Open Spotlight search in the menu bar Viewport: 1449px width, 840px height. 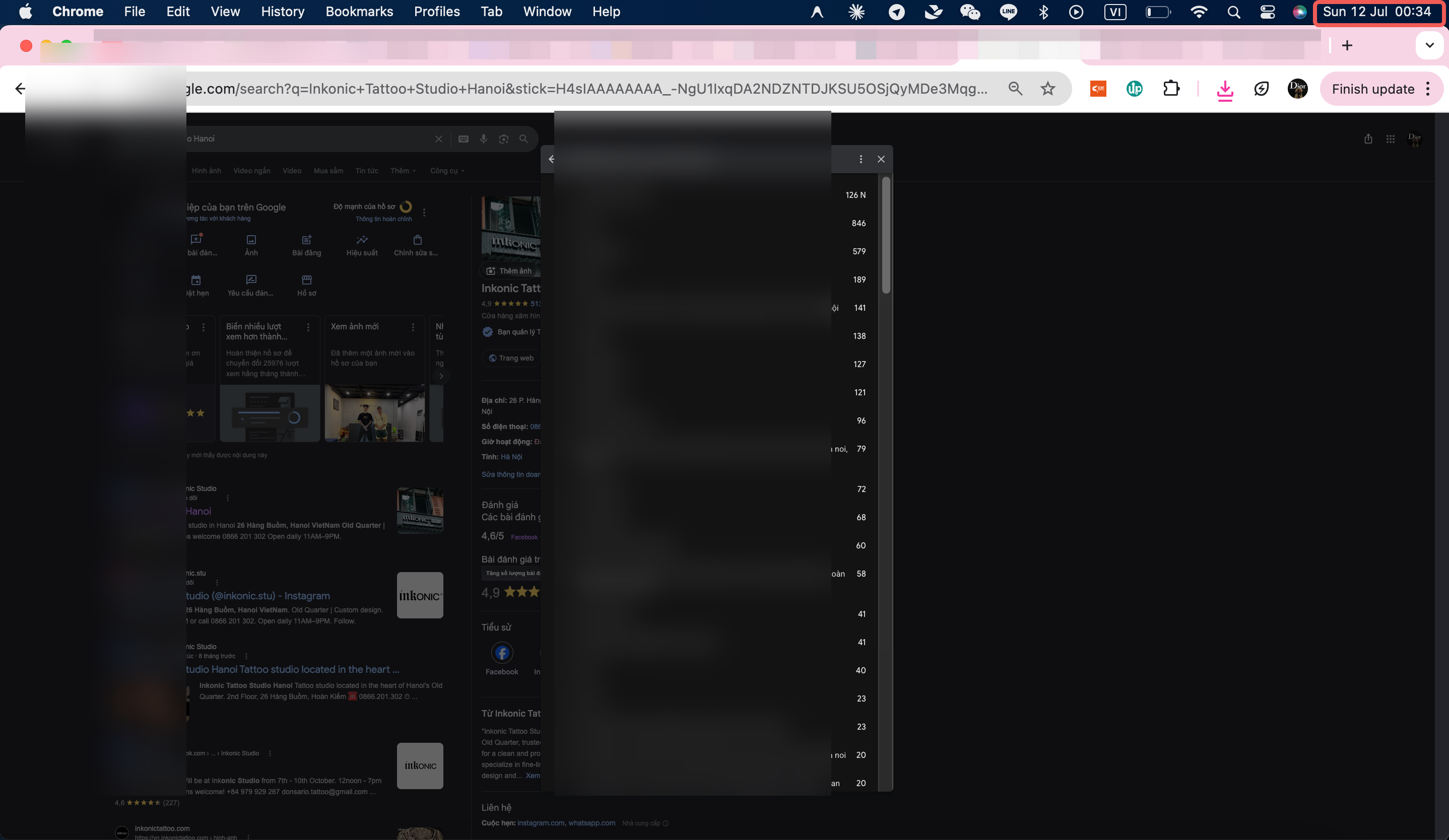tap(1233, 12)
